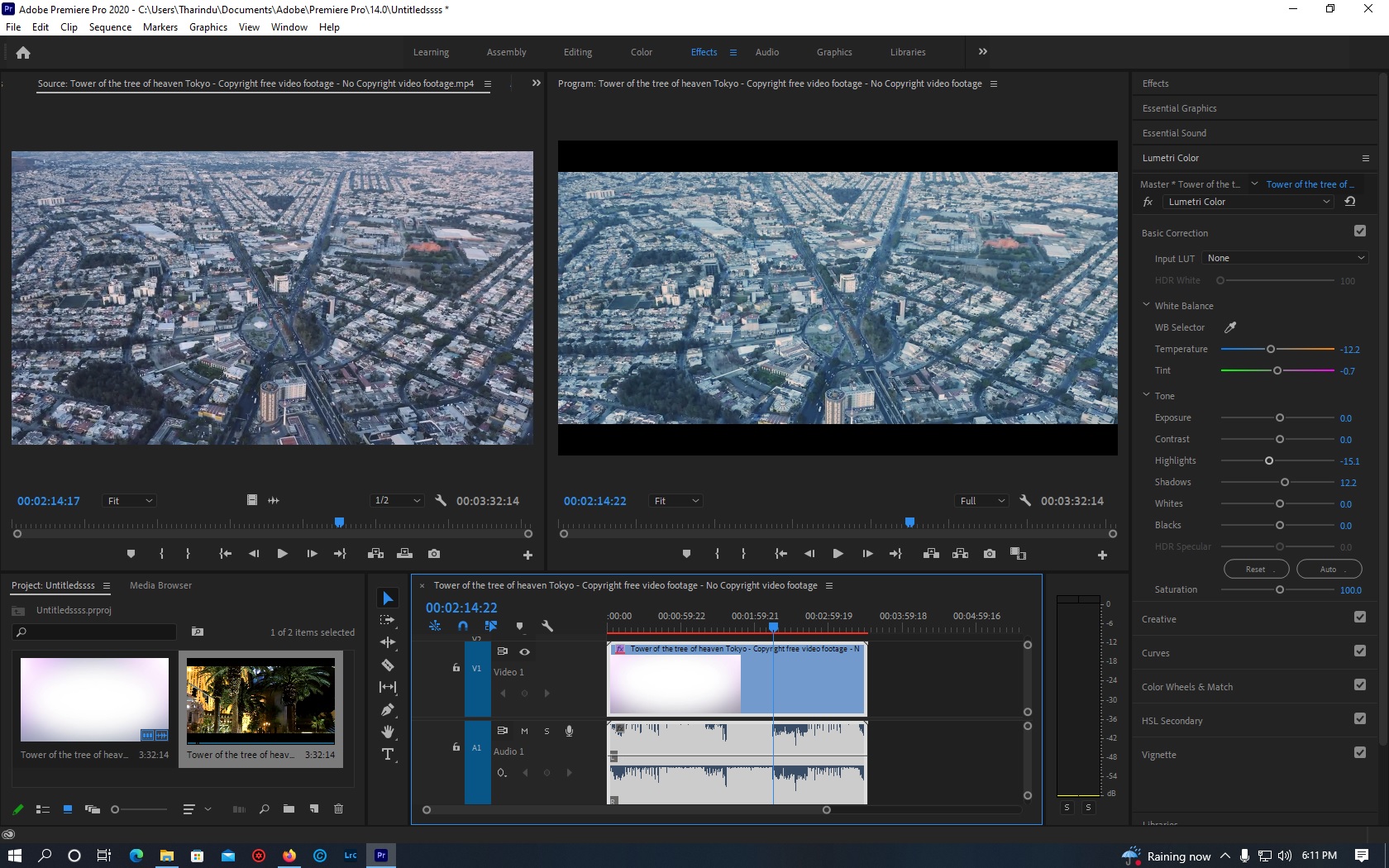The width and height of the screenshot is (1389, 868).
Task: Click the WB Selector eyedropper in Lumetri Color
Action: tap(1230, 327)
